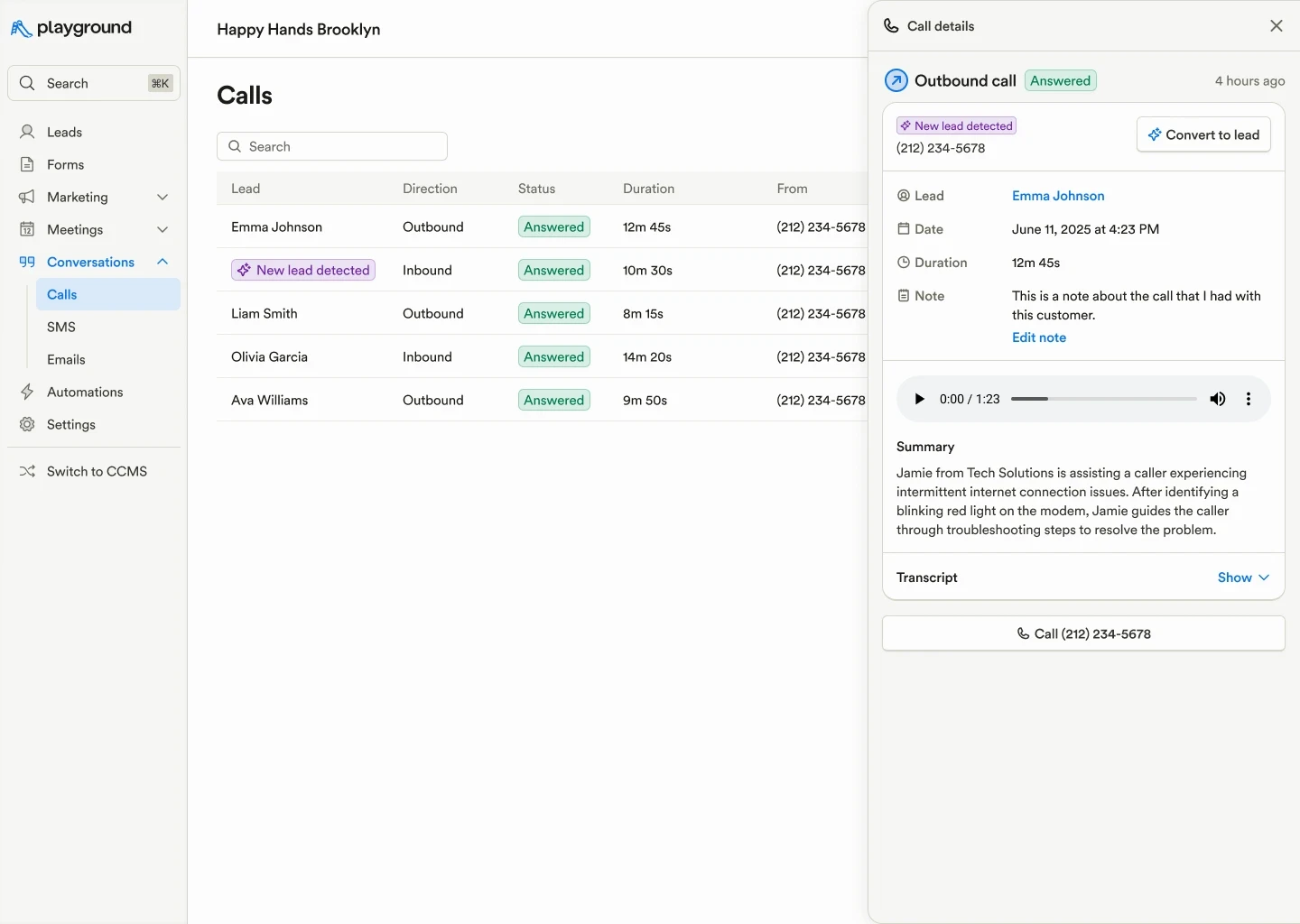Image resolution: width=1300 pixels, height=924 pixels.
Task: Open Olivia Garcia call row
Action: point(542,356)
